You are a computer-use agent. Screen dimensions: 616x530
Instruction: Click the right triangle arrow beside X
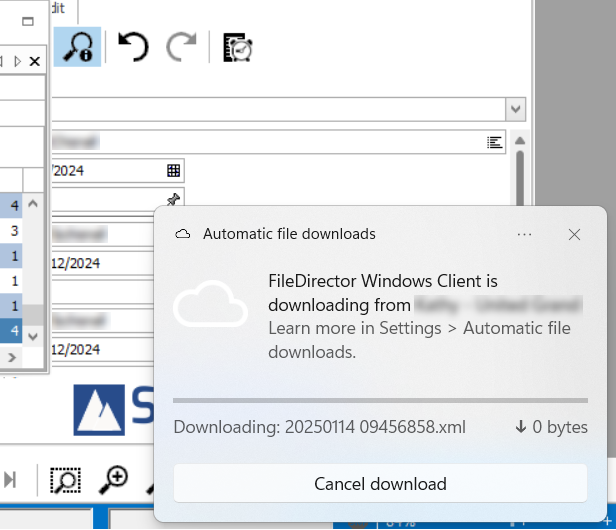pos(17,61)
